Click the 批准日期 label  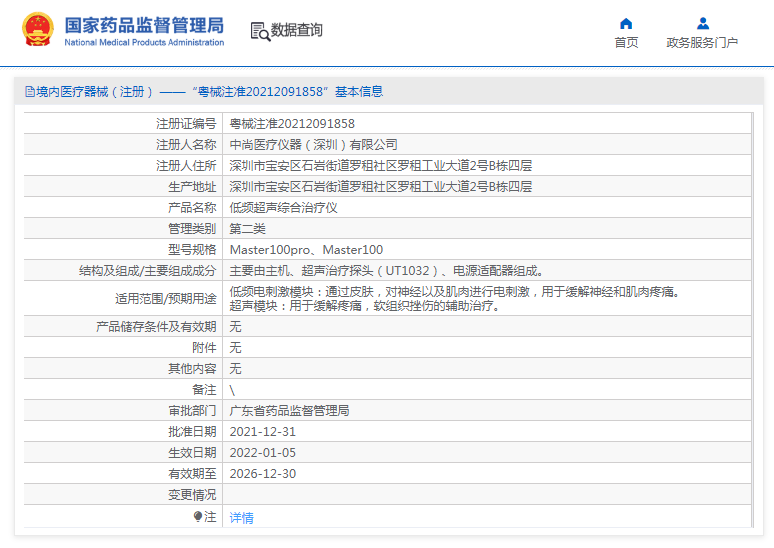[x=192, y=432]
